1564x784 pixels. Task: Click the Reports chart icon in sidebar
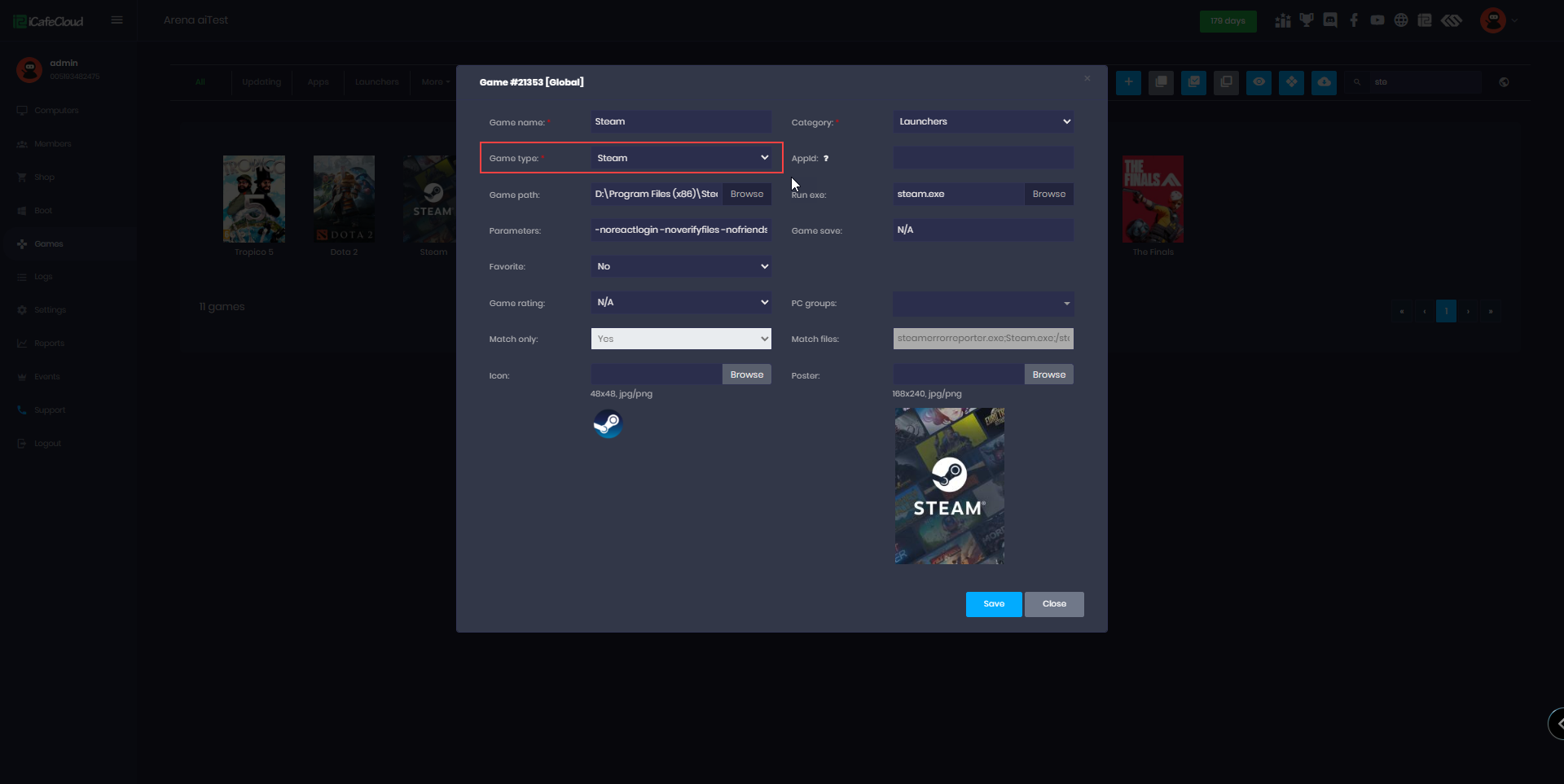[22, 344]
